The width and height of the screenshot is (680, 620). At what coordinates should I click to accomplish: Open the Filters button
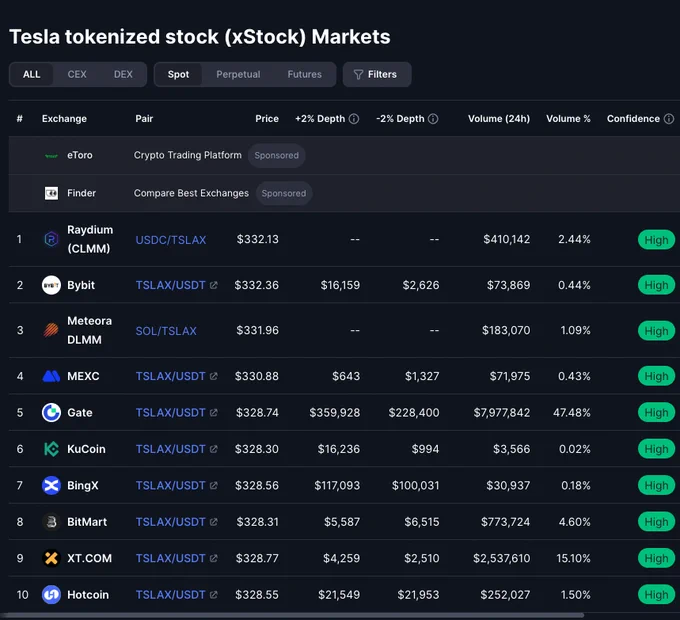point(377,75)
